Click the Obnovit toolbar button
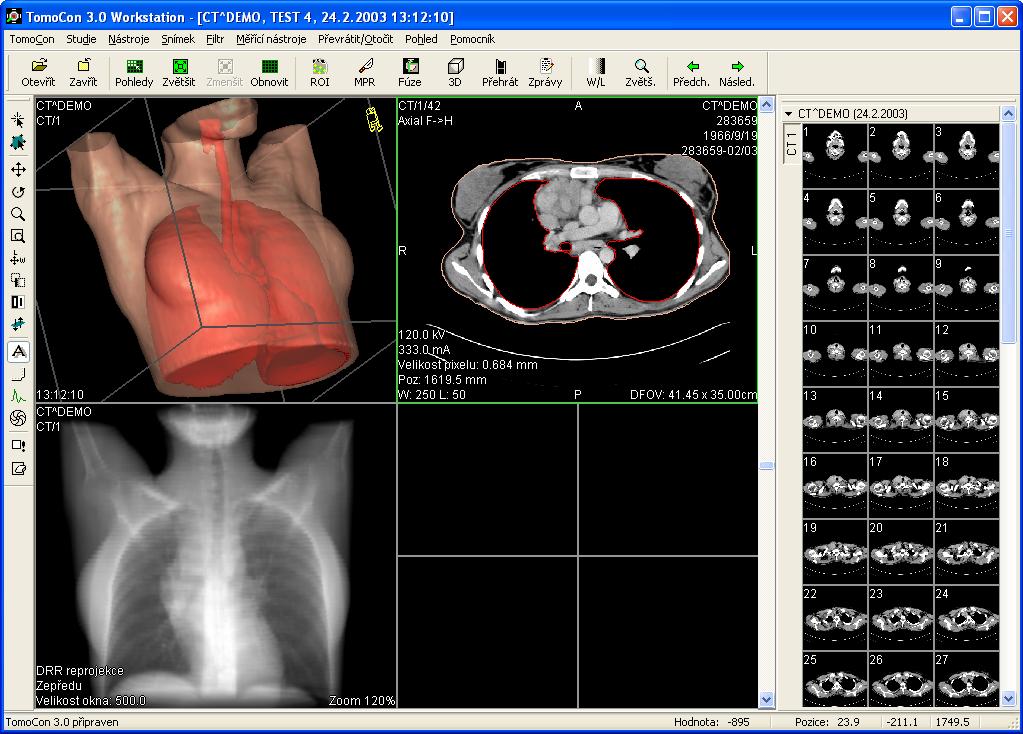 point(269,72)
